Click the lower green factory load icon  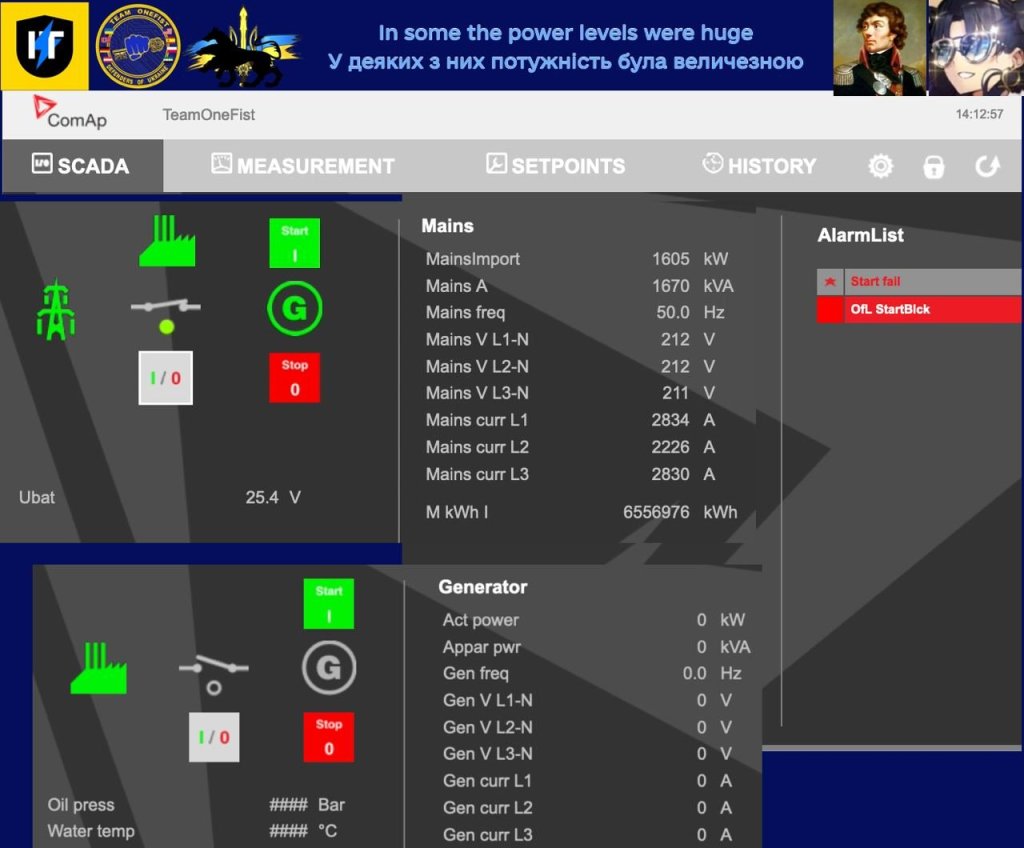pos(98,668)
